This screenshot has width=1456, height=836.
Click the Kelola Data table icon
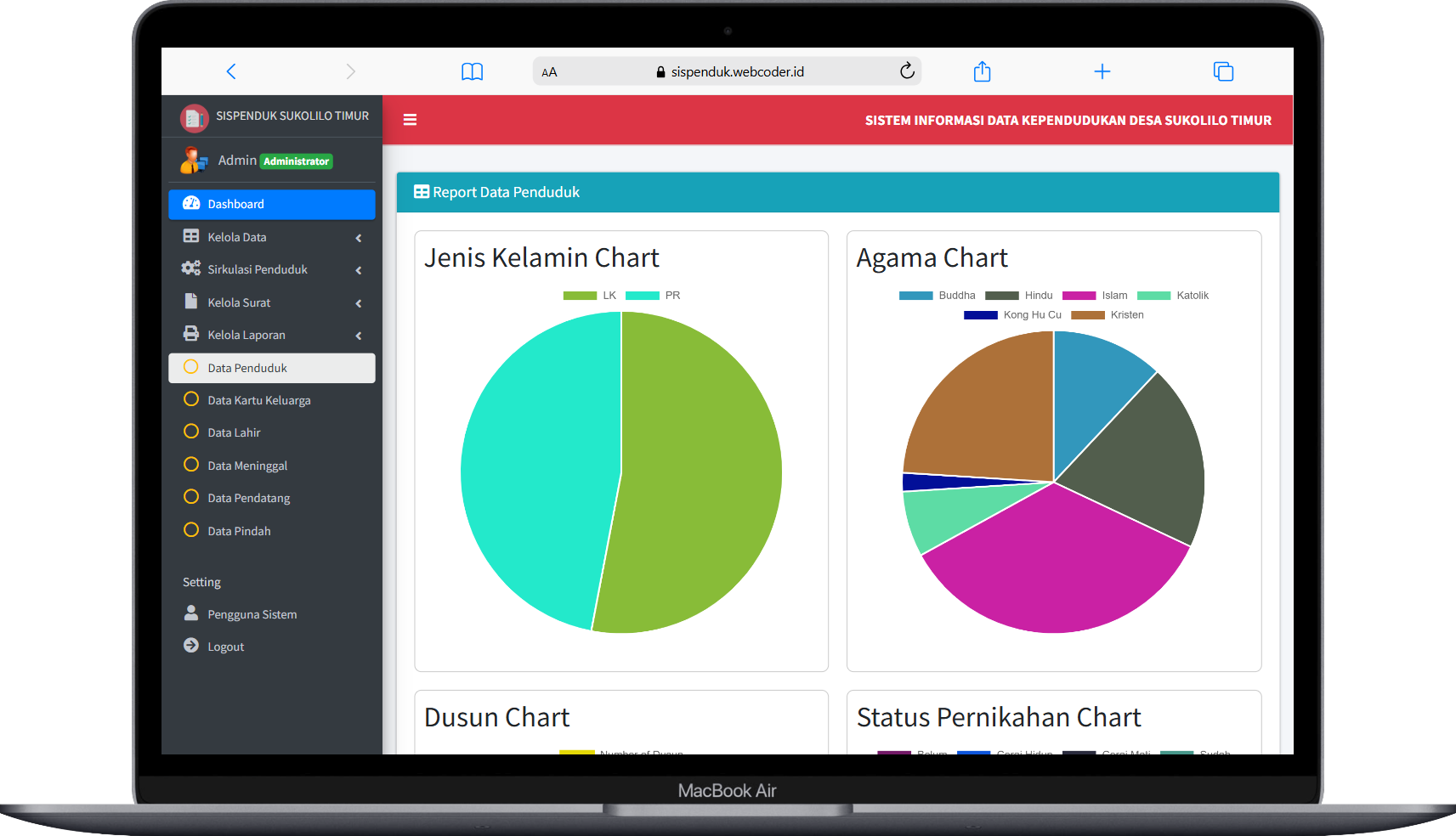coord(191,236)
